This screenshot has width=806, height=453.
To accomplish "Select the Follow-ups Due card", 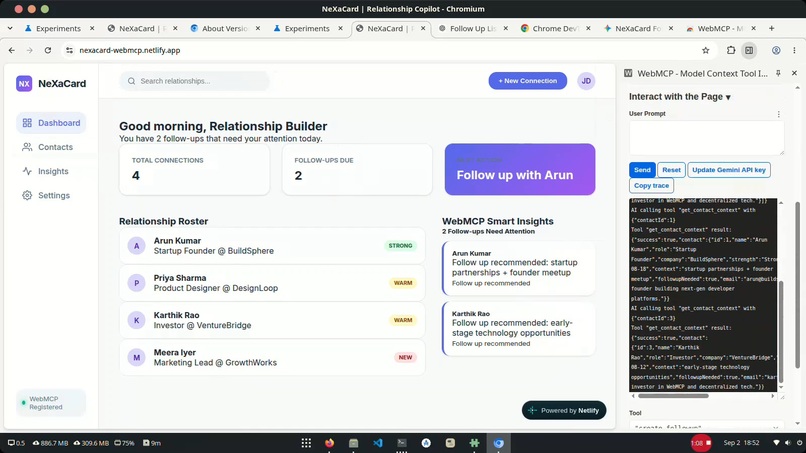I will pyautogui.click(x=357, y=169).
